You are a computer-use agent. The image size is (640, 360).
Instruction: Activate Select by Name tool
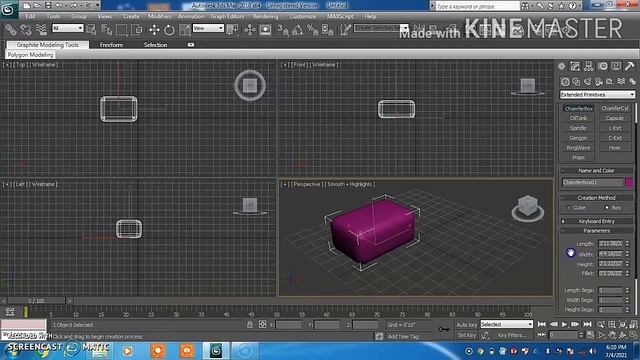[x=107, y=29]
